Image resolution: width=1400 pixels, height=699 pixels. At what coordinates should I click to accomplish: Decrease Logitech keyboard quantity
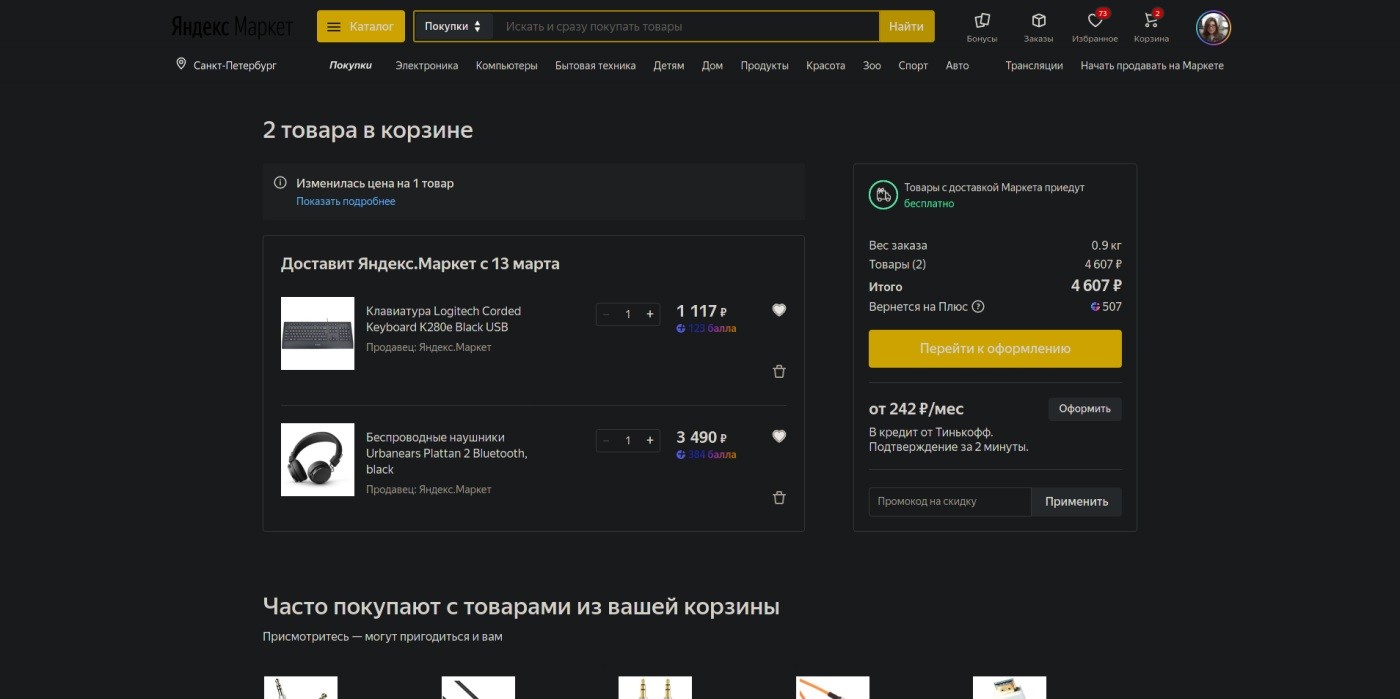pyautogui.click(x=606, y=314)
